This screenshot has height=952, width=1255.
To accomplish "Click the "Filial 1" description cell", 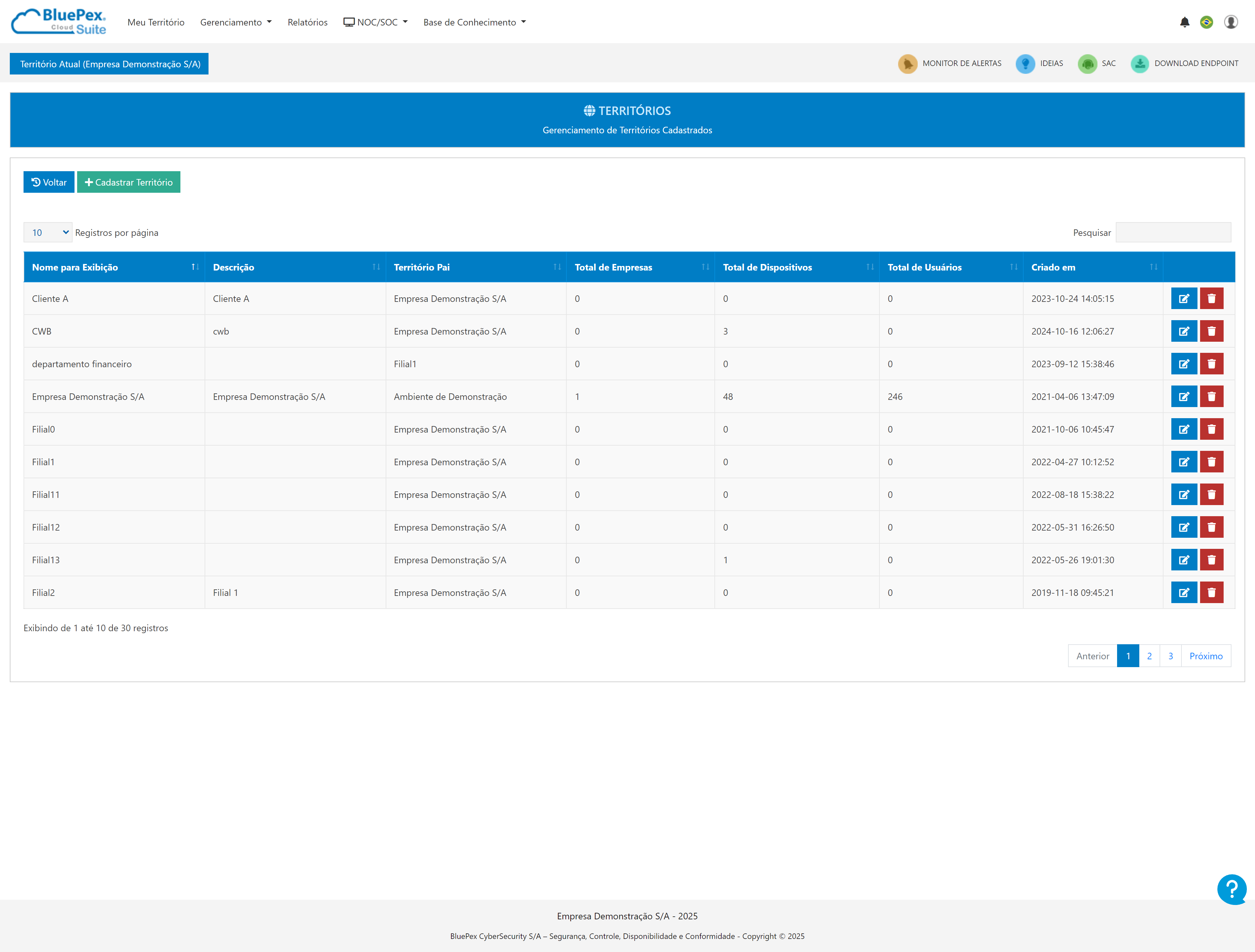I will coord(295,593).
